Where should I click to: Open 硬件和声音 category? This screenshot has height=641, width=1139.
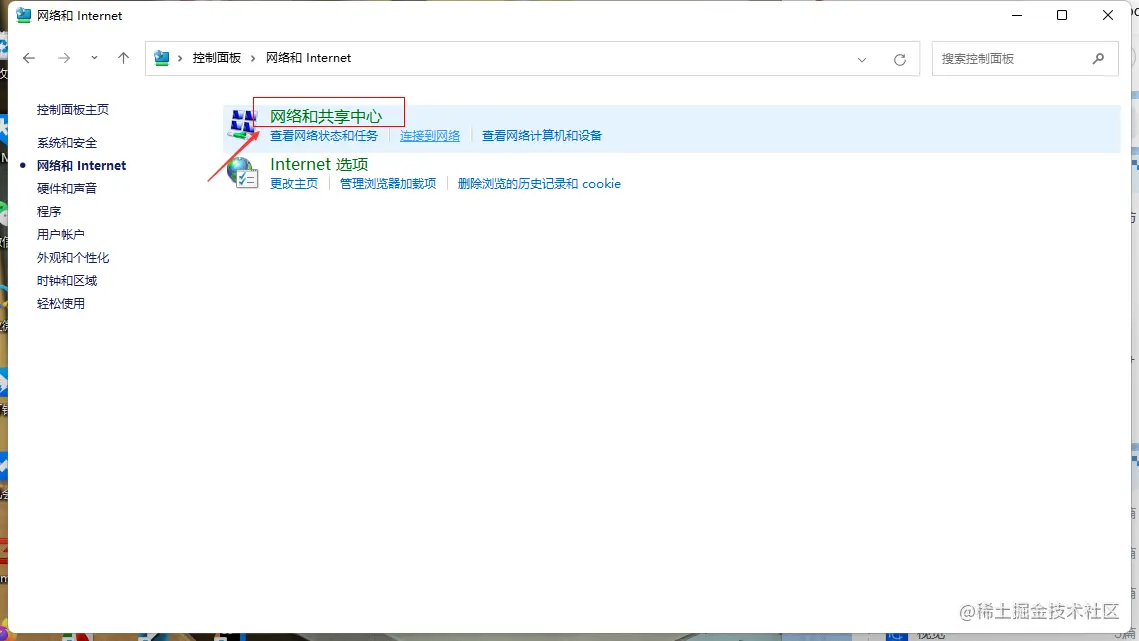click(x=67, y=189)
